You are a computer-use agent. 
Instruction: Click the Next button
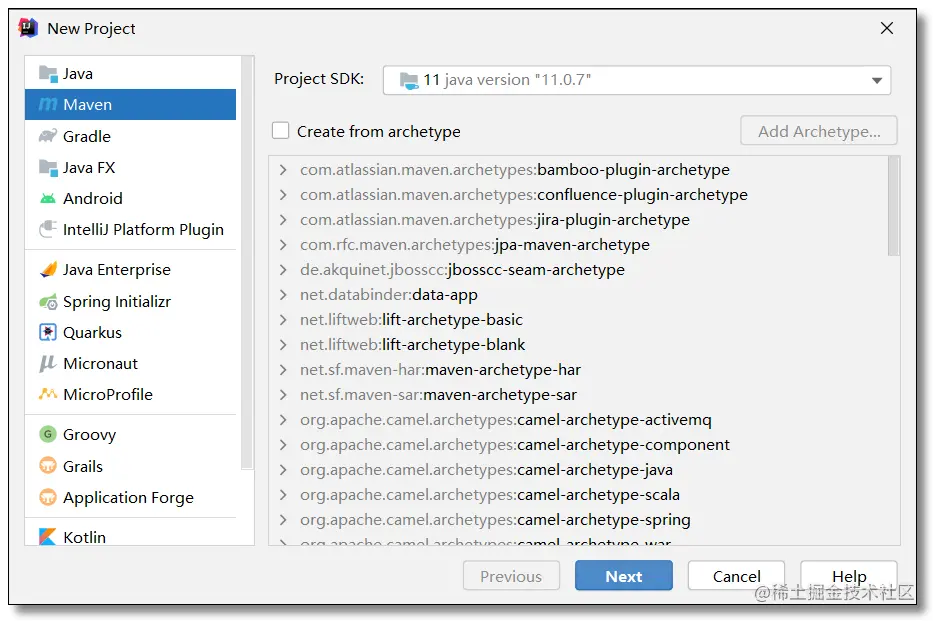[623, 576]
